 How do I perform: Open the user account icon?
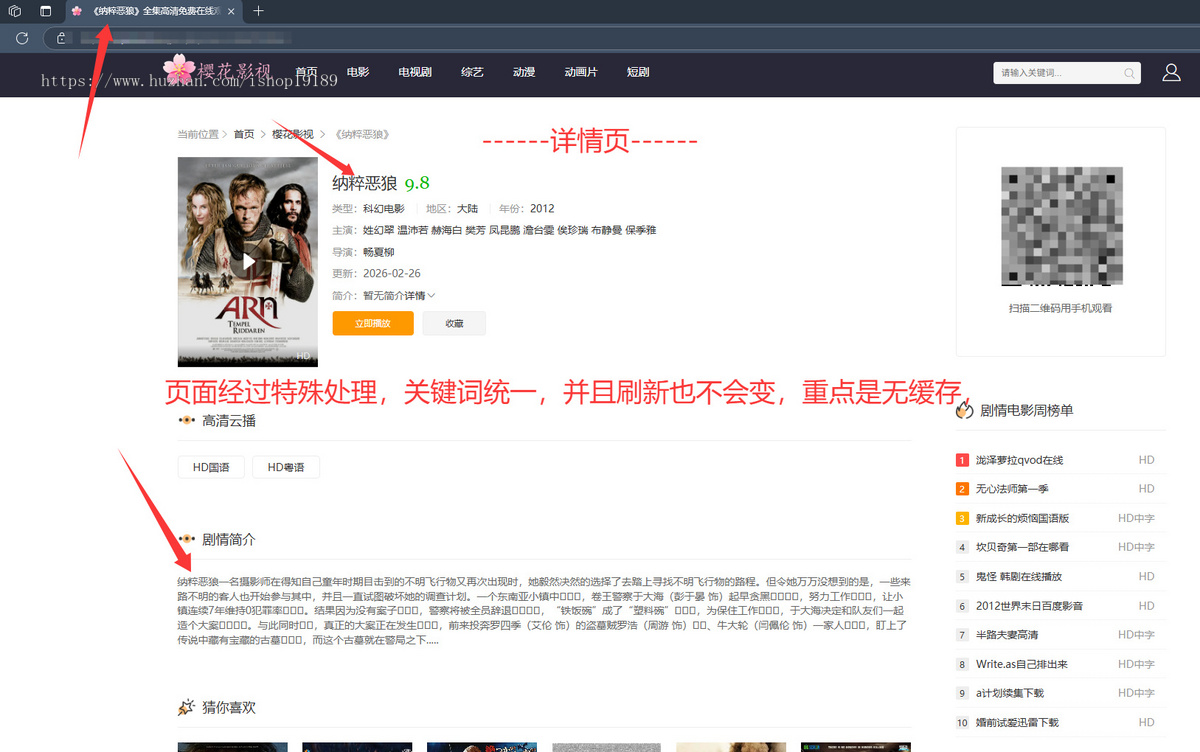tap(1172, 73)
